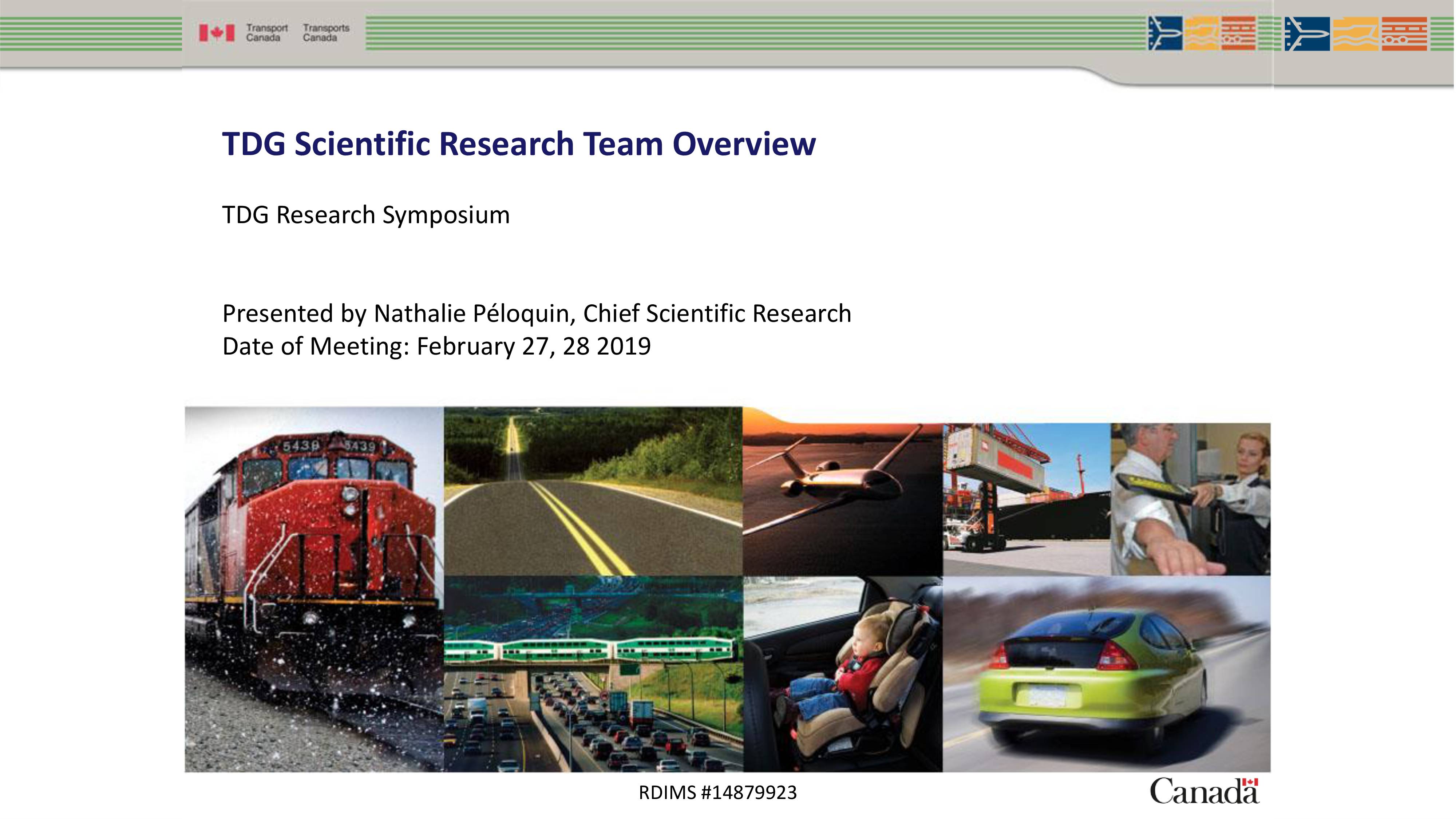Click the 'Transport Canada' English wordmark
Image resolution: width=1456 pixels, height=819 pixels.
[x=266, y=33]
